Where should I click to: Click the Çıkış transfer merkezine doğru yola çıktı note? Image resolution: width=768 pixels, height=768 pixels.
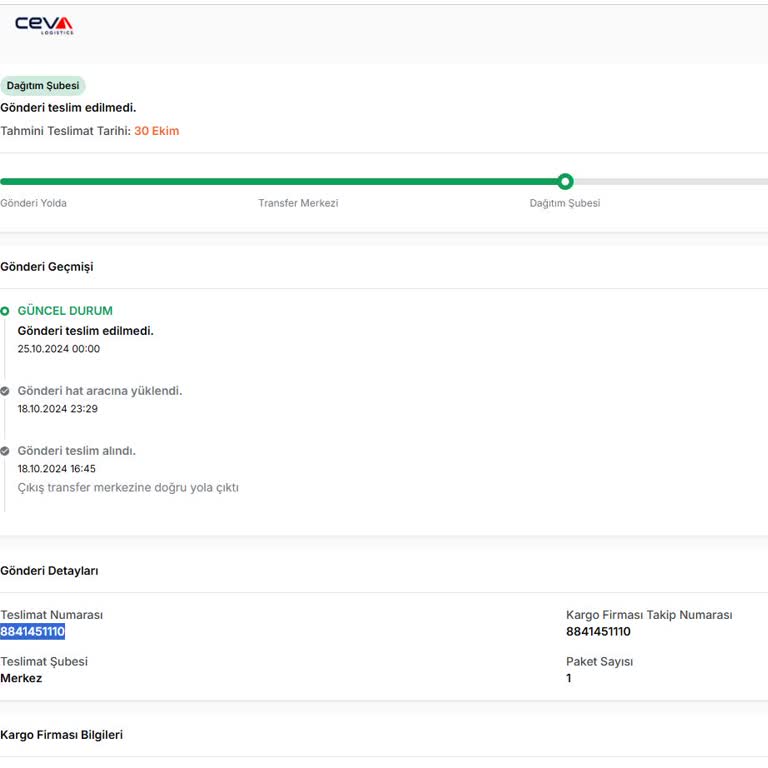tap(128, 488)
